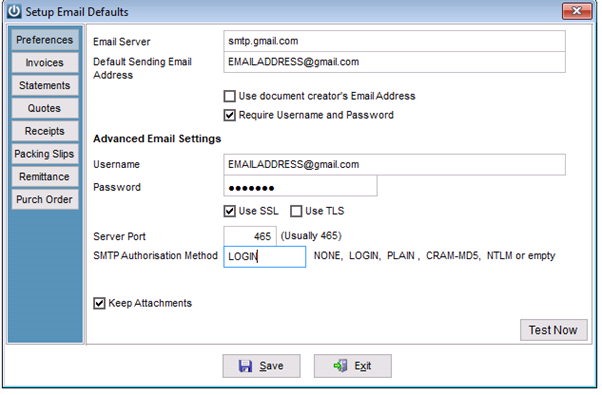The image size is (602, 395).
Task: Click the 'Setup Email Defaults' window title
Action: point(77,12)
